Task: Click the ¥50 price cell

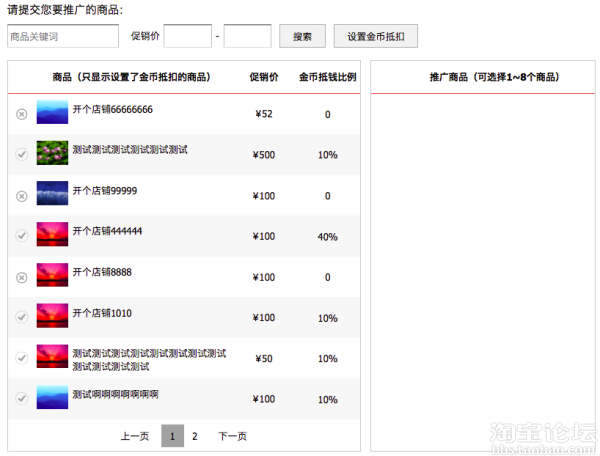Action: coord(264,358)
